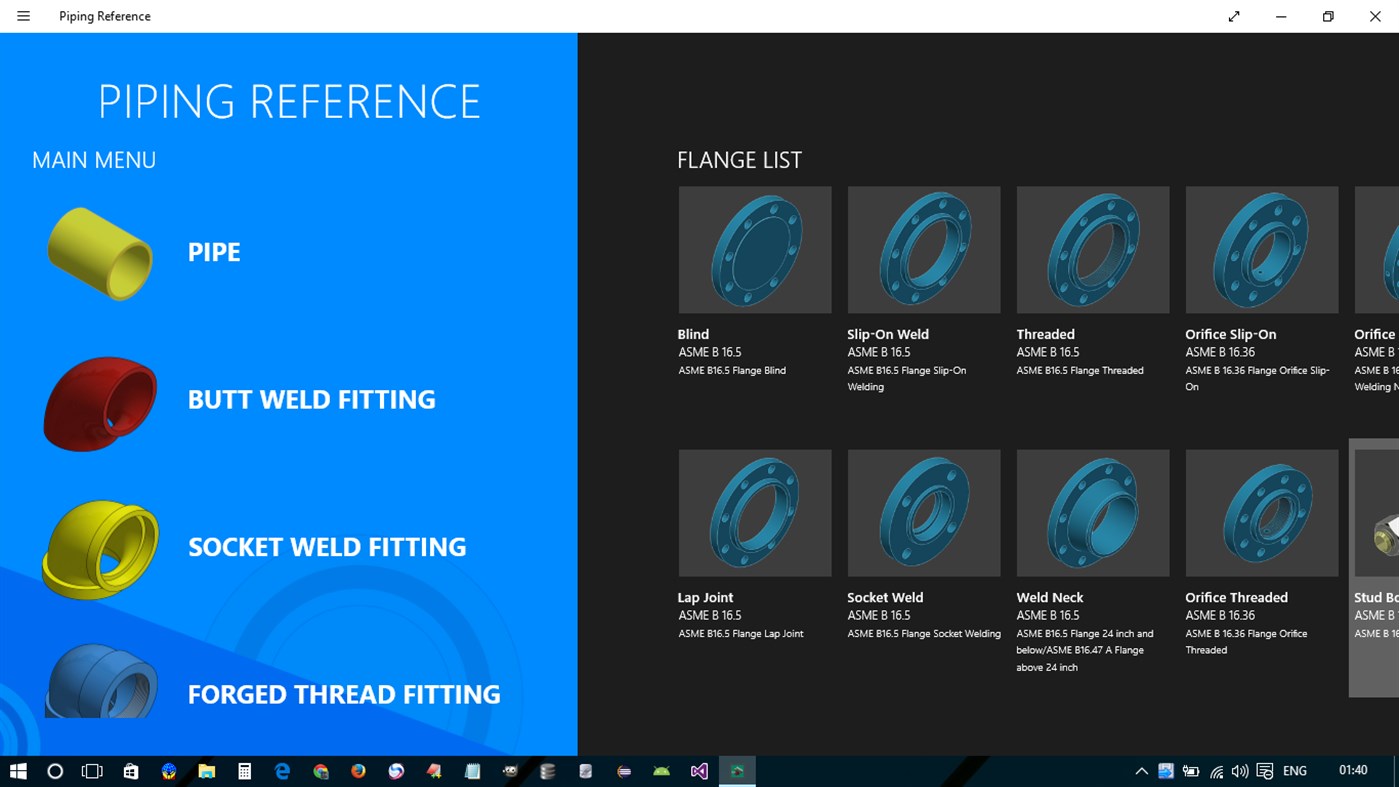The height and width of the screenshot is (787, 1399).
Task: Enter full screen with the expand arrows icon
Action: click(x=1233, y=16)
